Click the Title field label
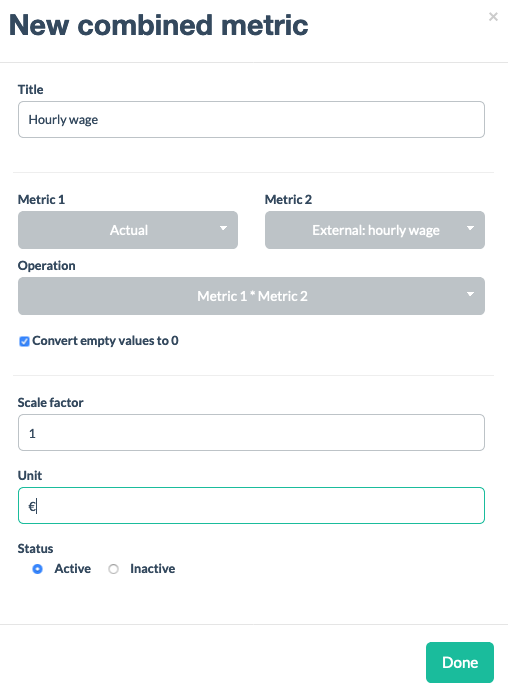Viewport: 508px width, 696px height. [31, 90]
